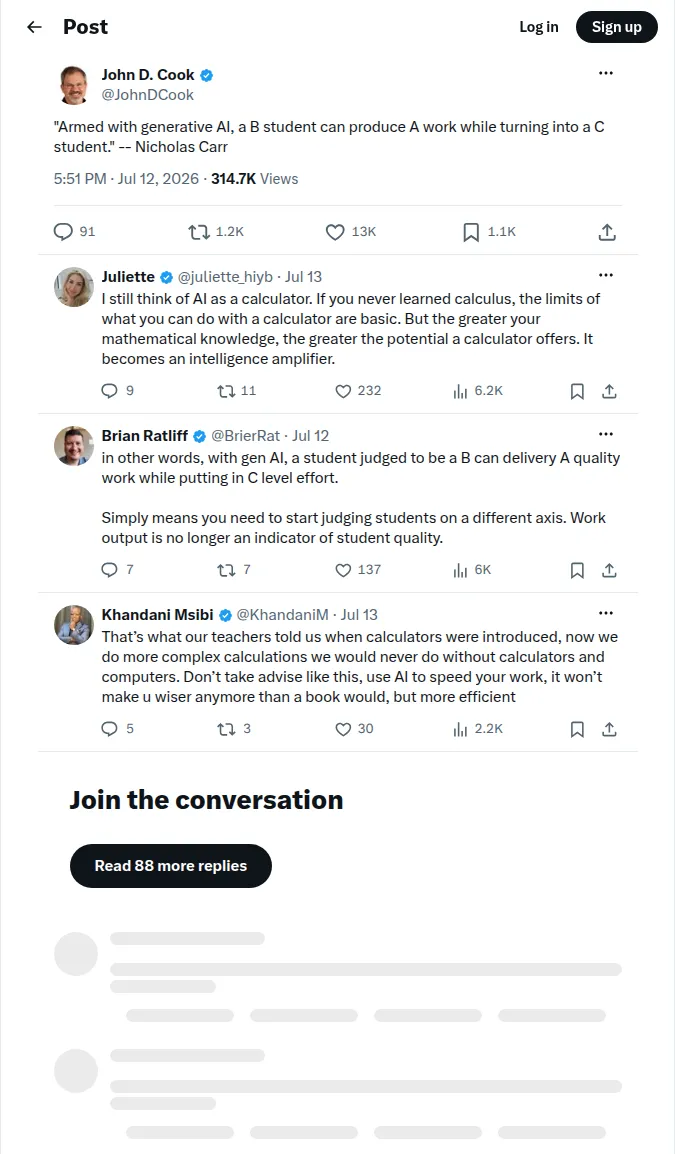Open the @JohnDCook profile handle

tap(148, 95)
